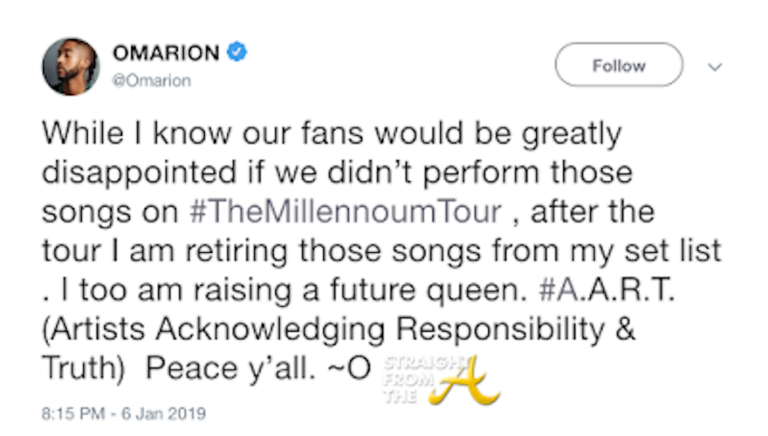
Task: Expand the chevron menu beside Follow
Action: click(x=714, y=67)
